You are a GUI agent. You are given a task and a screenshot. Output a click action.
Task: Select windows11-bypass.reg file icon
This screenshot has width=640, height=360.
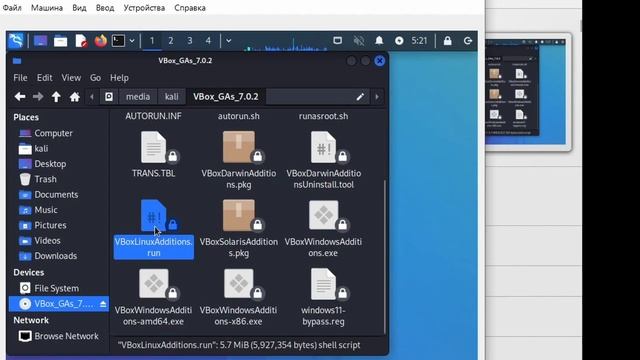coord(324,284)
